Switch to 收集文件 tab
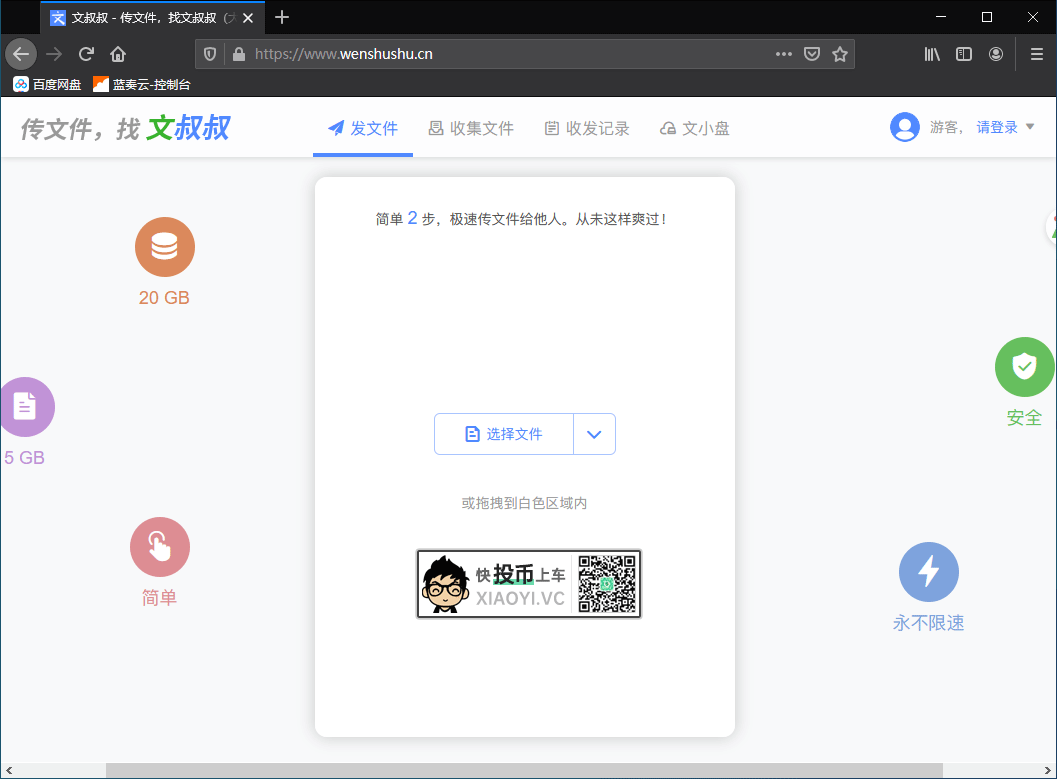1057x779 pixels. [x=471, y=128]
